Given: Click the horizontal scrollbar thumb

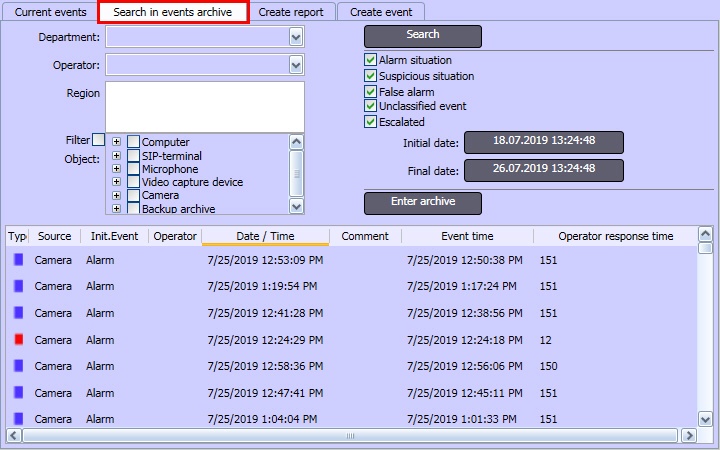Looking at the screenshot, I should (350, 435).
